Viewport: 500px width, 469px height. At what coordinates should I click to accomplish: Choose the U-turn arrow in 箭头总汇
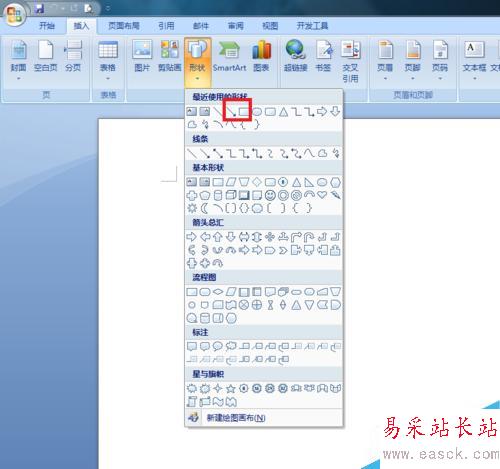coord(309,237)
